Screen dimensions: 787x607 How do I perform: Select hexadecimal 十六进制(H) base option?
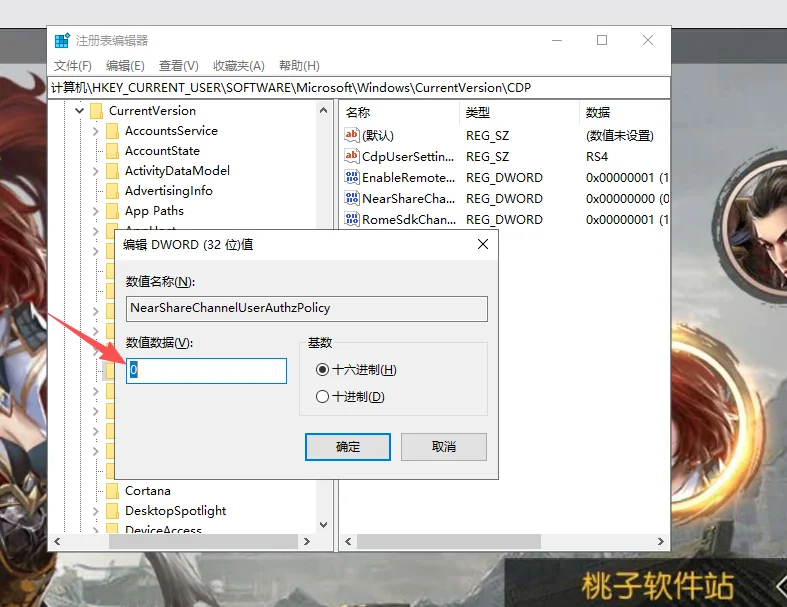pos(356,370)
